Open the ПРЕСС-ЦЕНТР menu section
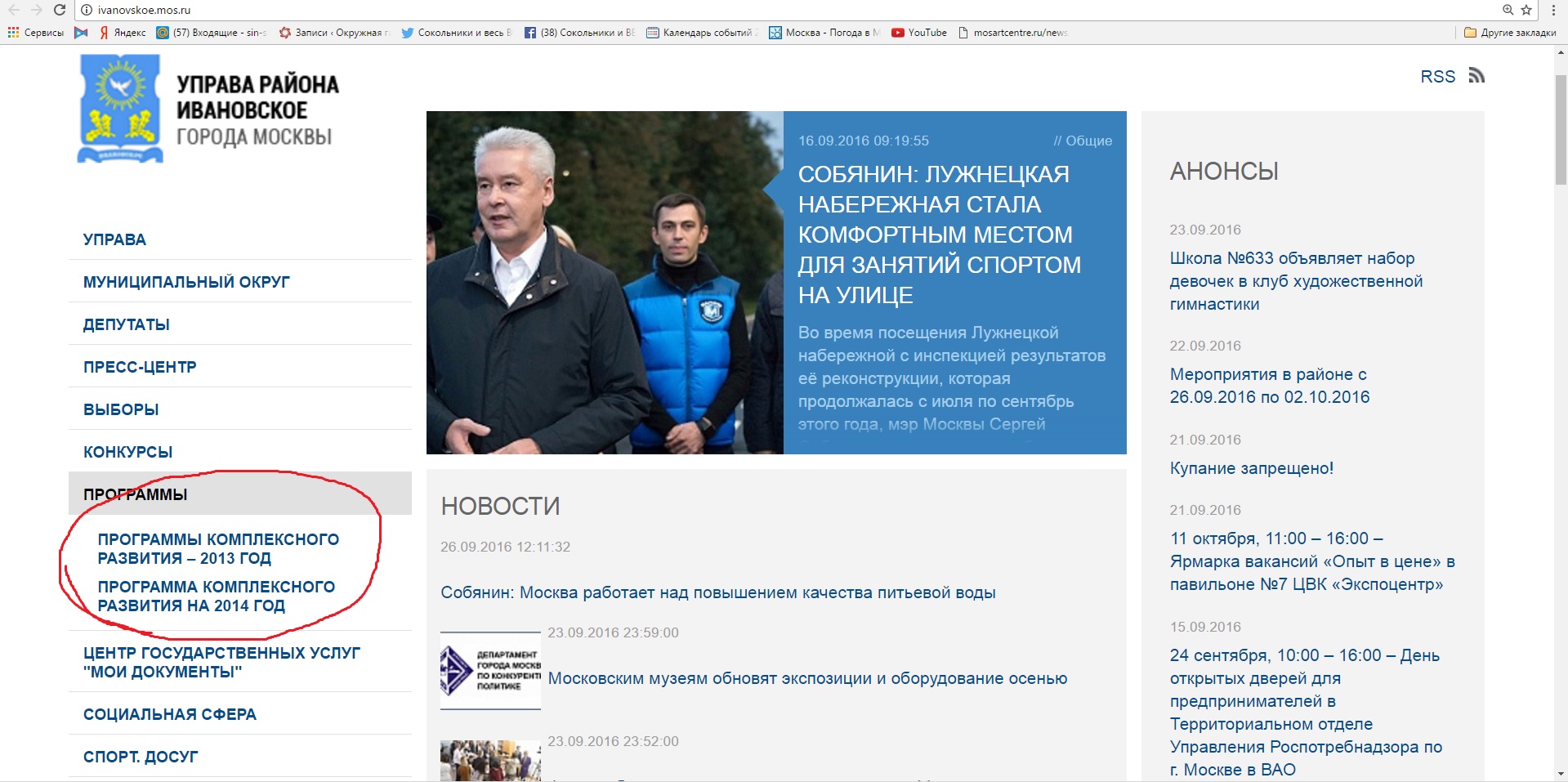The width and height of the screenshot is (1568, 782). [x=140, y=367]
